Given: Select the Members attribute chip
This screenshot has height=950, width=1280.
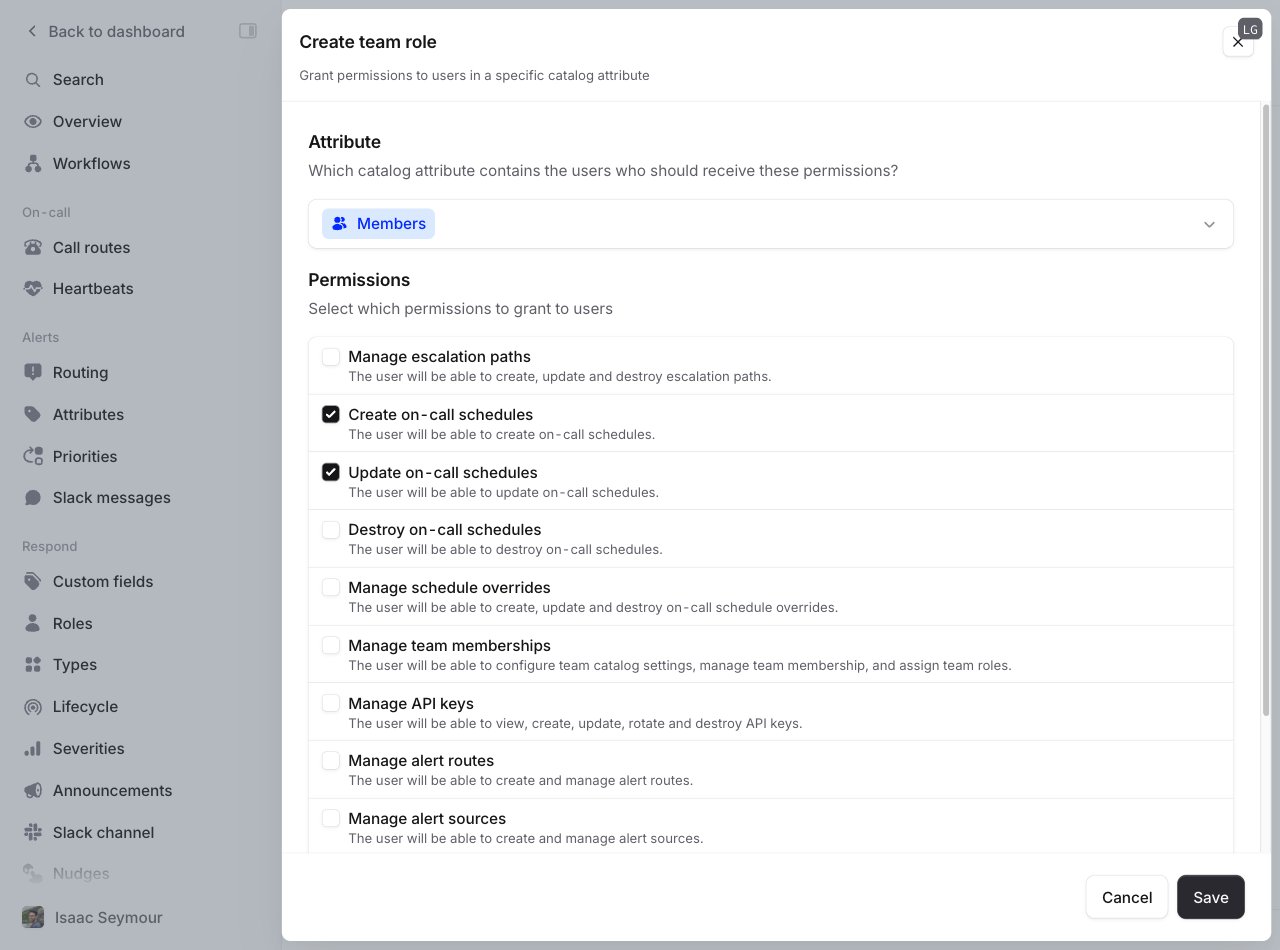Looking at the screenshot, I should [378, 224].
